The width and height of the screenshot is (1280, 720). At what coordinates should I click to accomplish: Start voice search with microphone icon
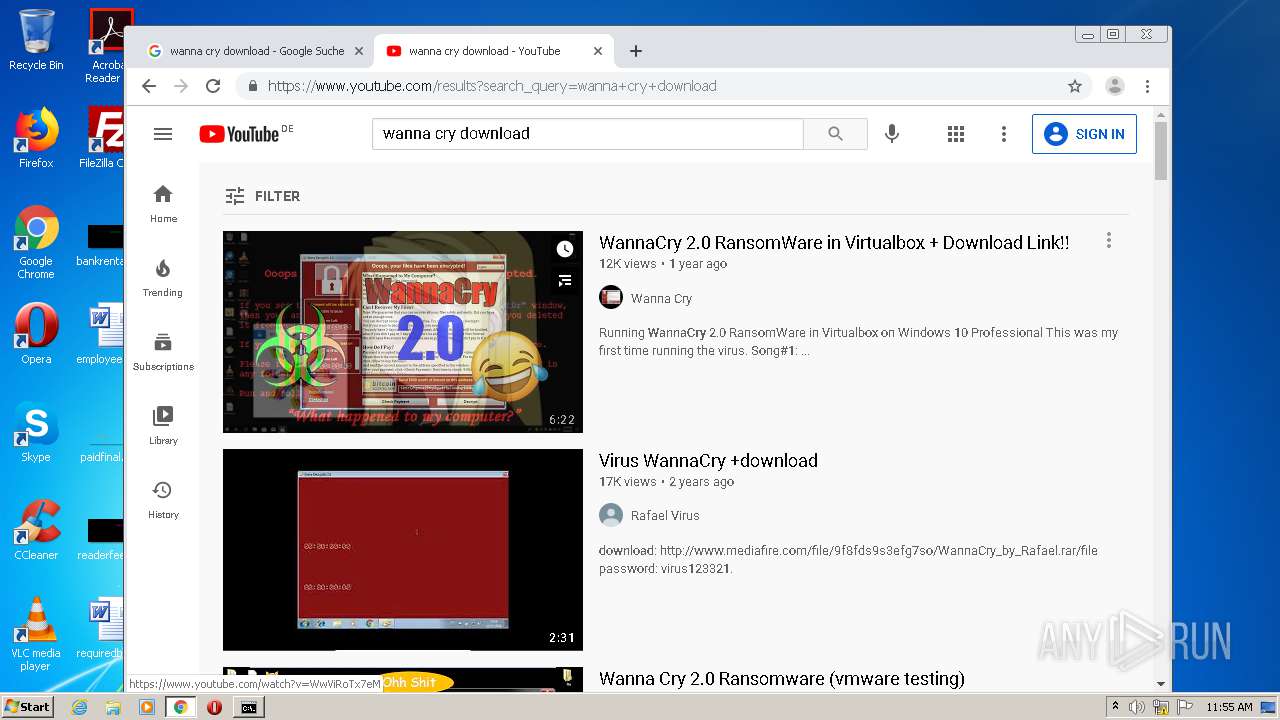click(x=892, y=134)
